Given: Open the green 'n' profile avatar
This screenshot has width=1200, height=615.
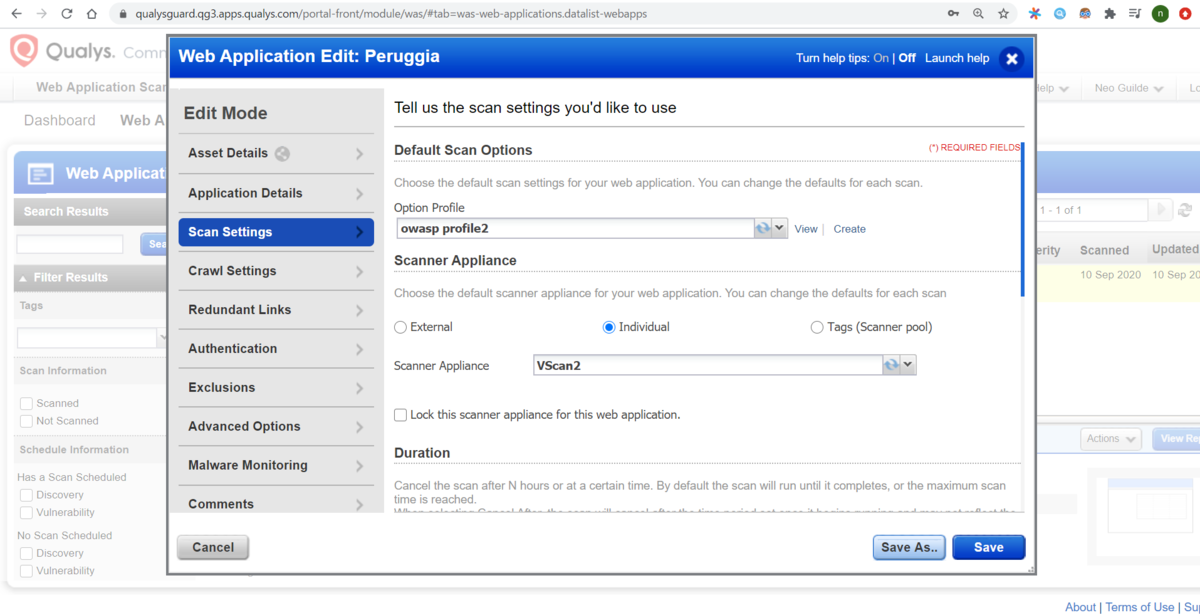Looking at the screenshot, I should [x=1160, y=14].
